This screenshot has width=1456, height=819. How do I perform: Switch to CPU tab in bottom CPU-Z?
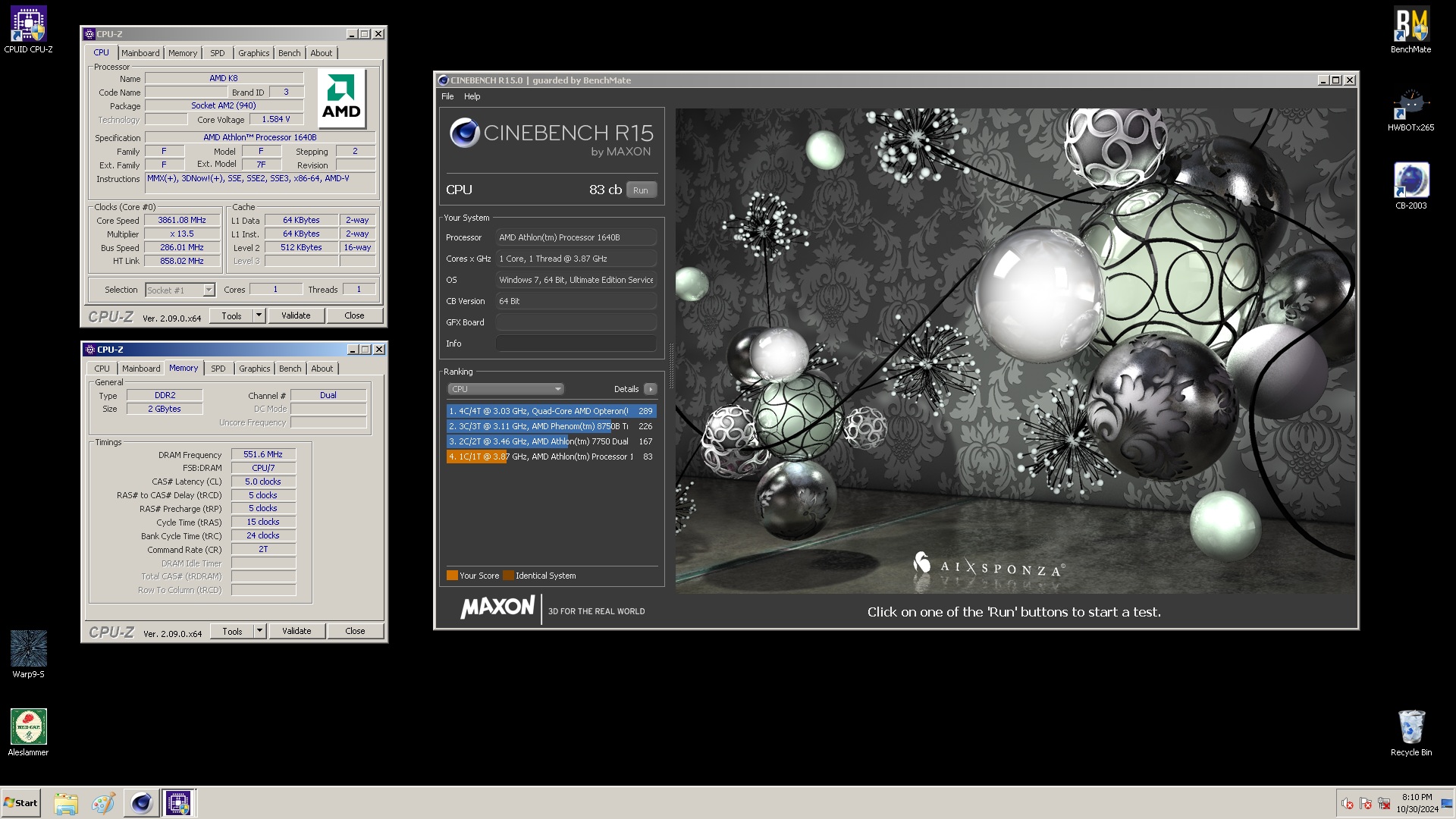102,369
